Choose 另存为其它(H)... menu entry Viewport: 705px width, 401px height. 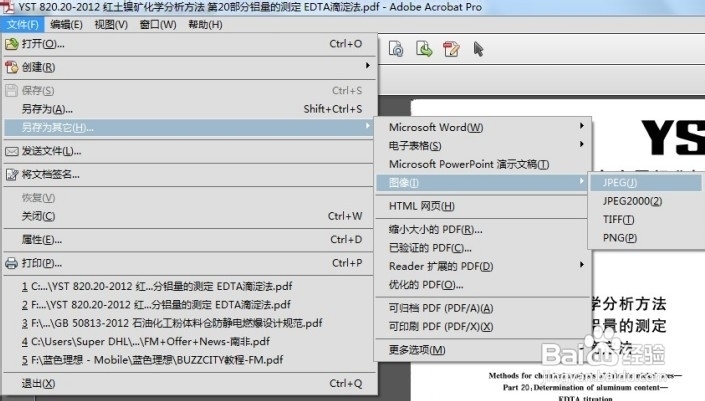(x=189, y=127)
